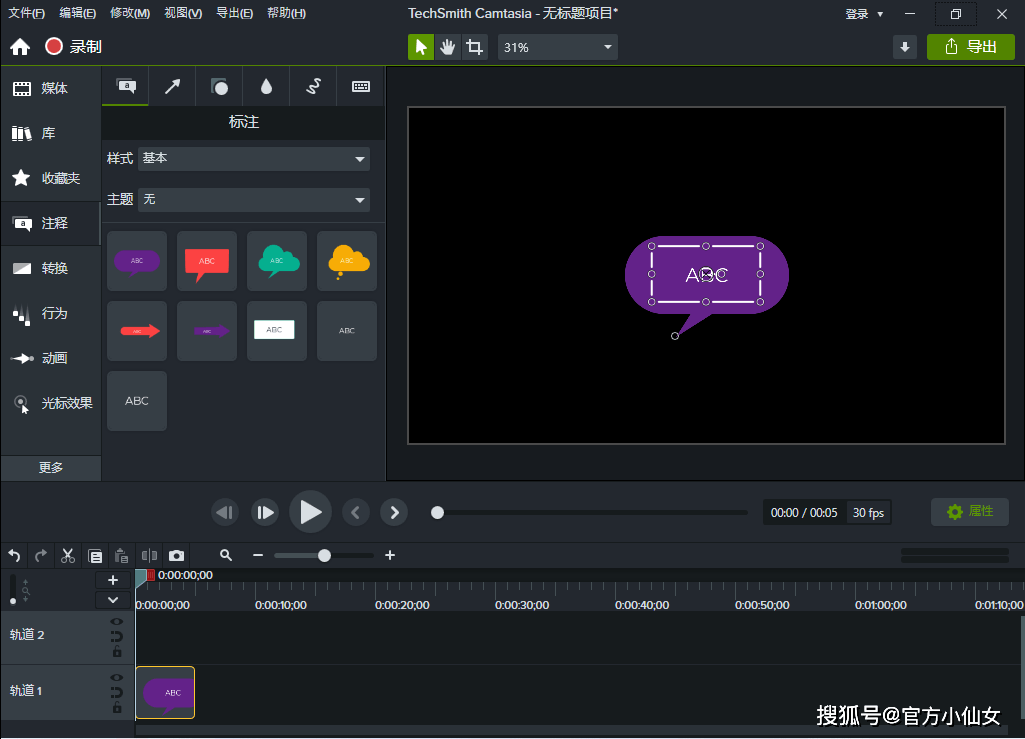Click the green 导出 export button
The height and width of the screenshot is (739, 1025).
970,47
